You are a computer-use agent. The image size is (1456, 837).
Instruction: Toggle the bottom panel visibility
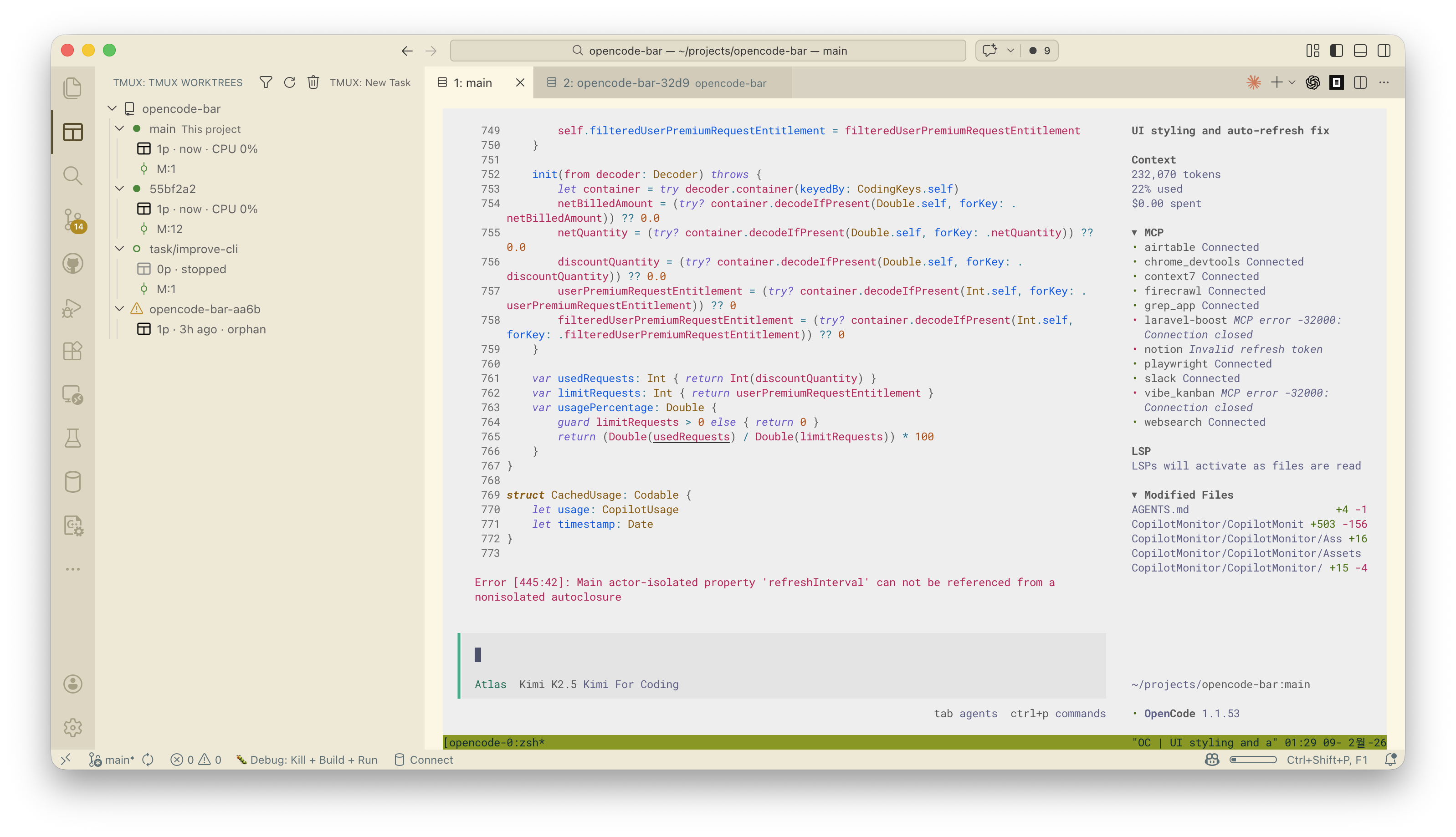(x=1359, y=51)
